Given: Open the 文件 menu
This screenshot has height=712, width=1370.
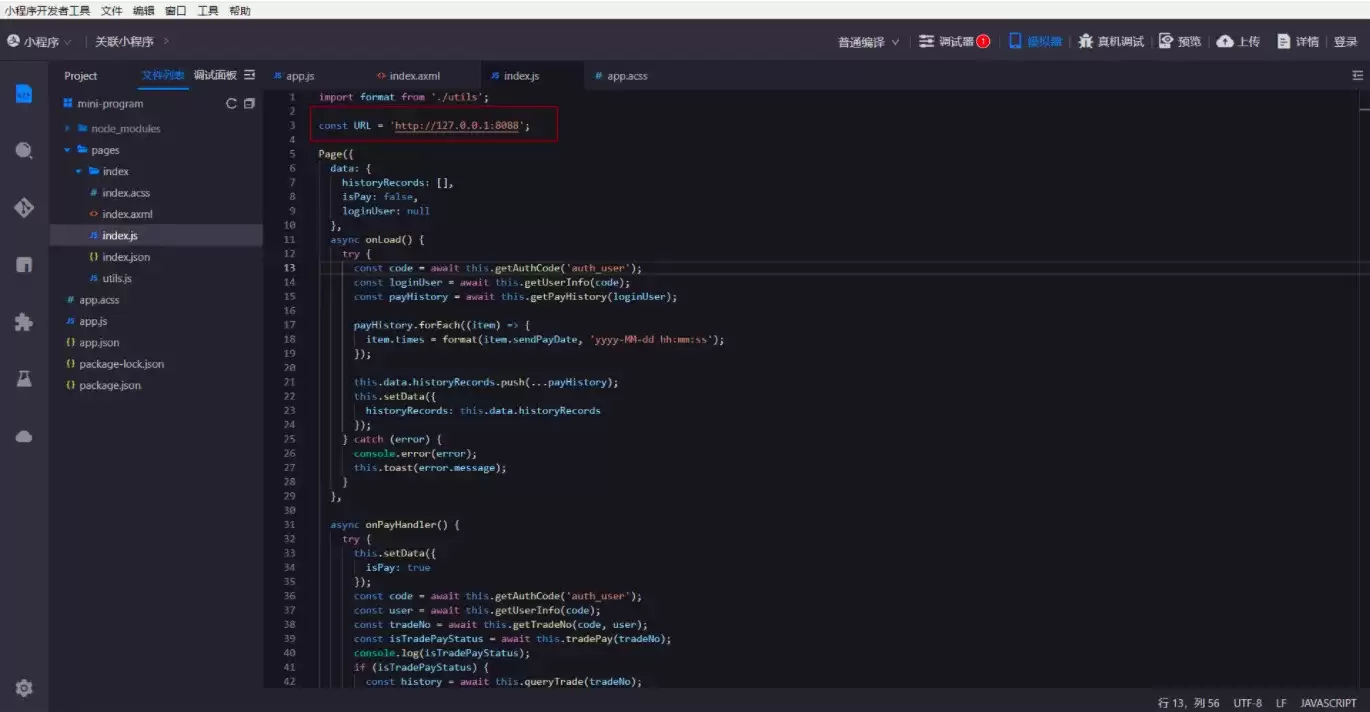Looking at the screenshot, I should [x=112, y=11].
